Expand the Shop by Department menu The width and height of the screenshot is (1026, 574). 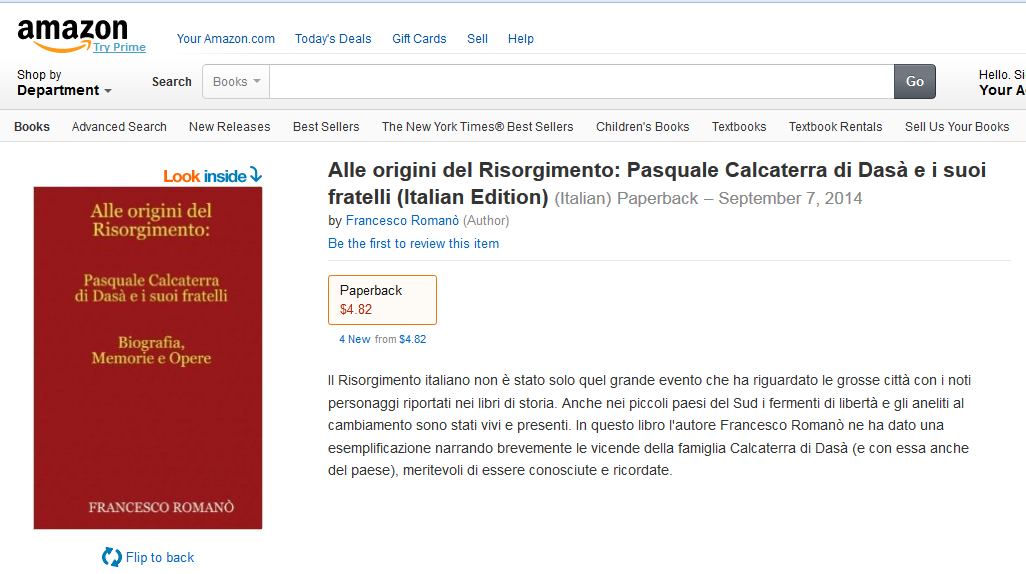[64, 82]
